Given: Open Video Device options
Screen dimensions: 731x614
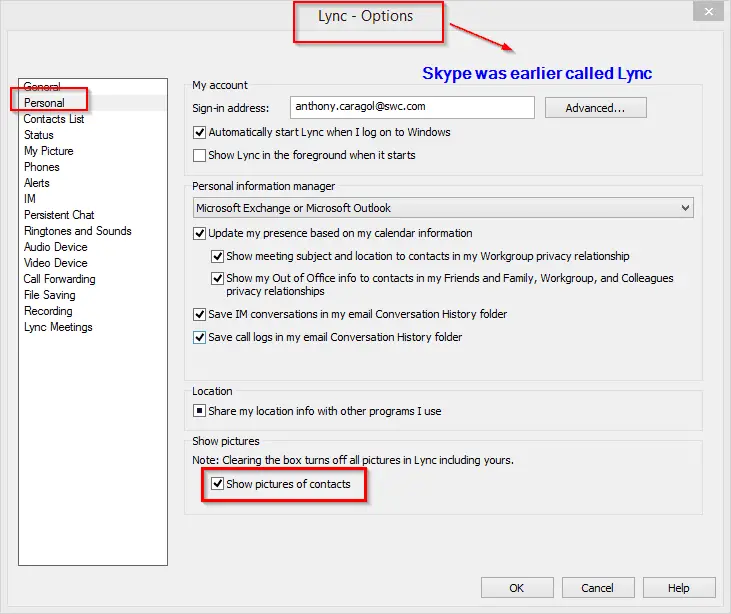Looking at the screenshot, I should coord(55,263).
